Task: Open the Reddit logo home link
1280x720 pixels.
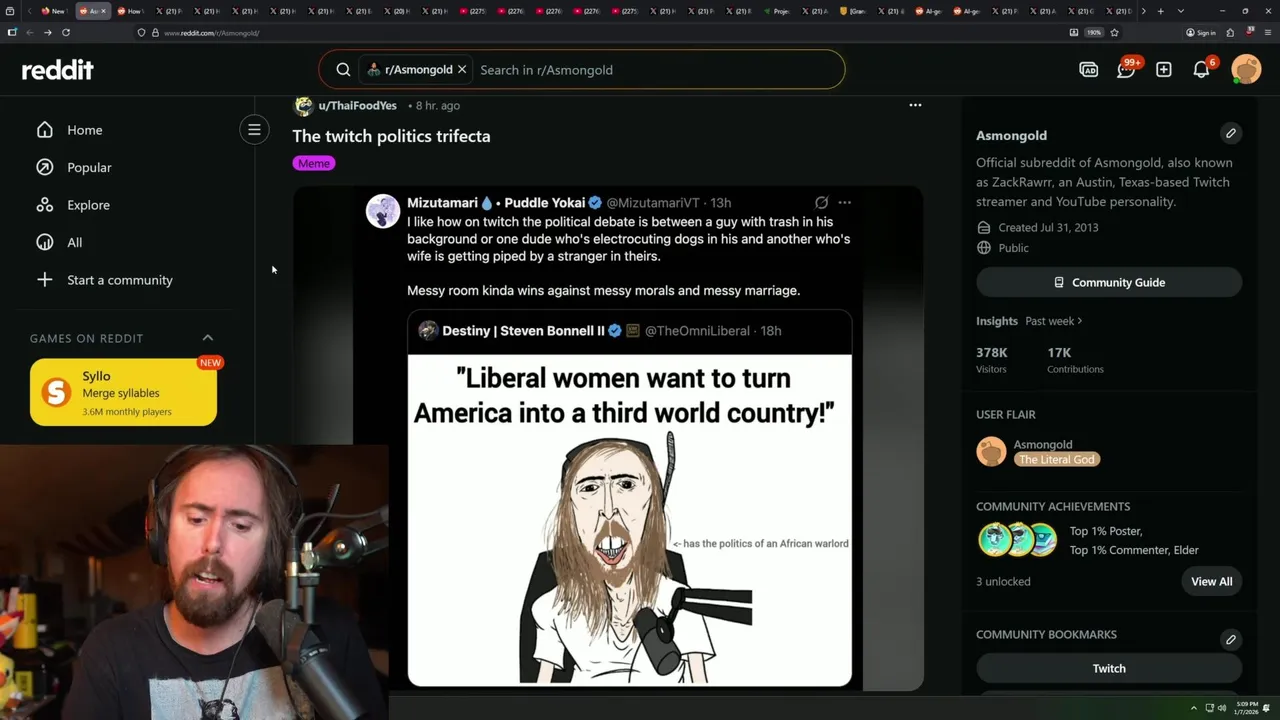Action: 57,70
